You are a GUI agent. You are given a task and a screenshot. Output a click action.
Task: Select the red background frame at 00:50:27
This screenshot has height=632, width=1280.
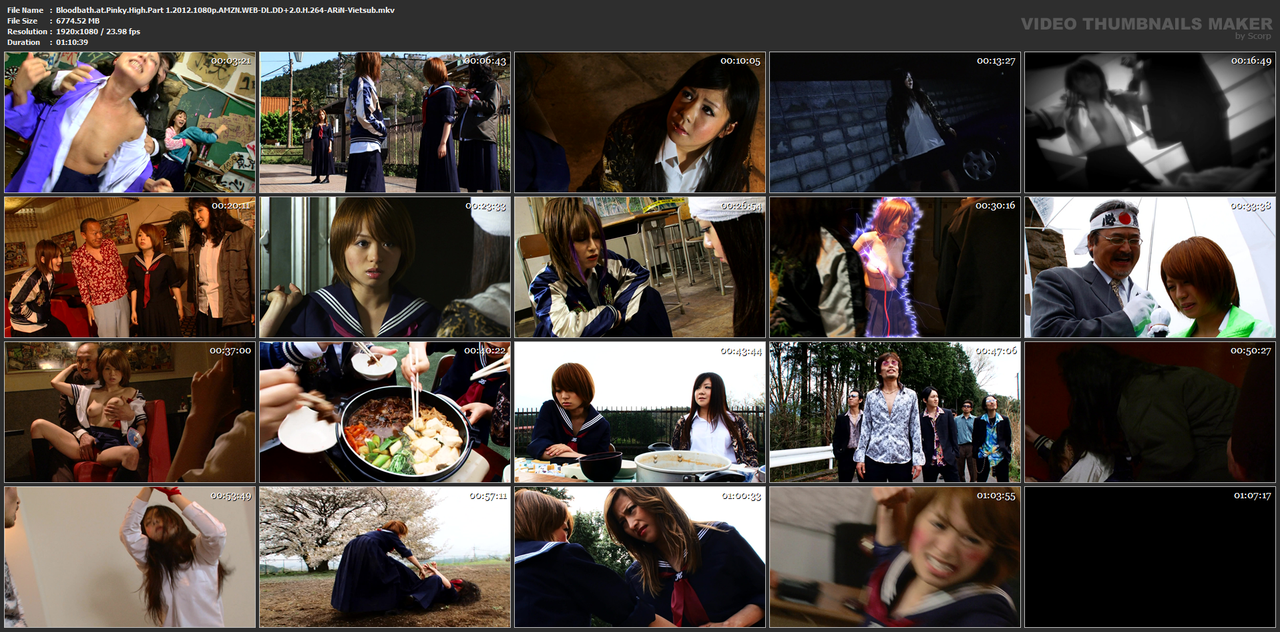[x=1150, y=412]
